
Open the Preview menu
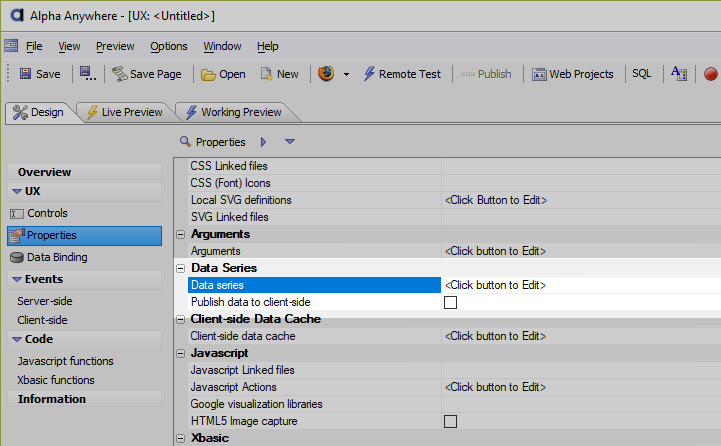[115, 46]
